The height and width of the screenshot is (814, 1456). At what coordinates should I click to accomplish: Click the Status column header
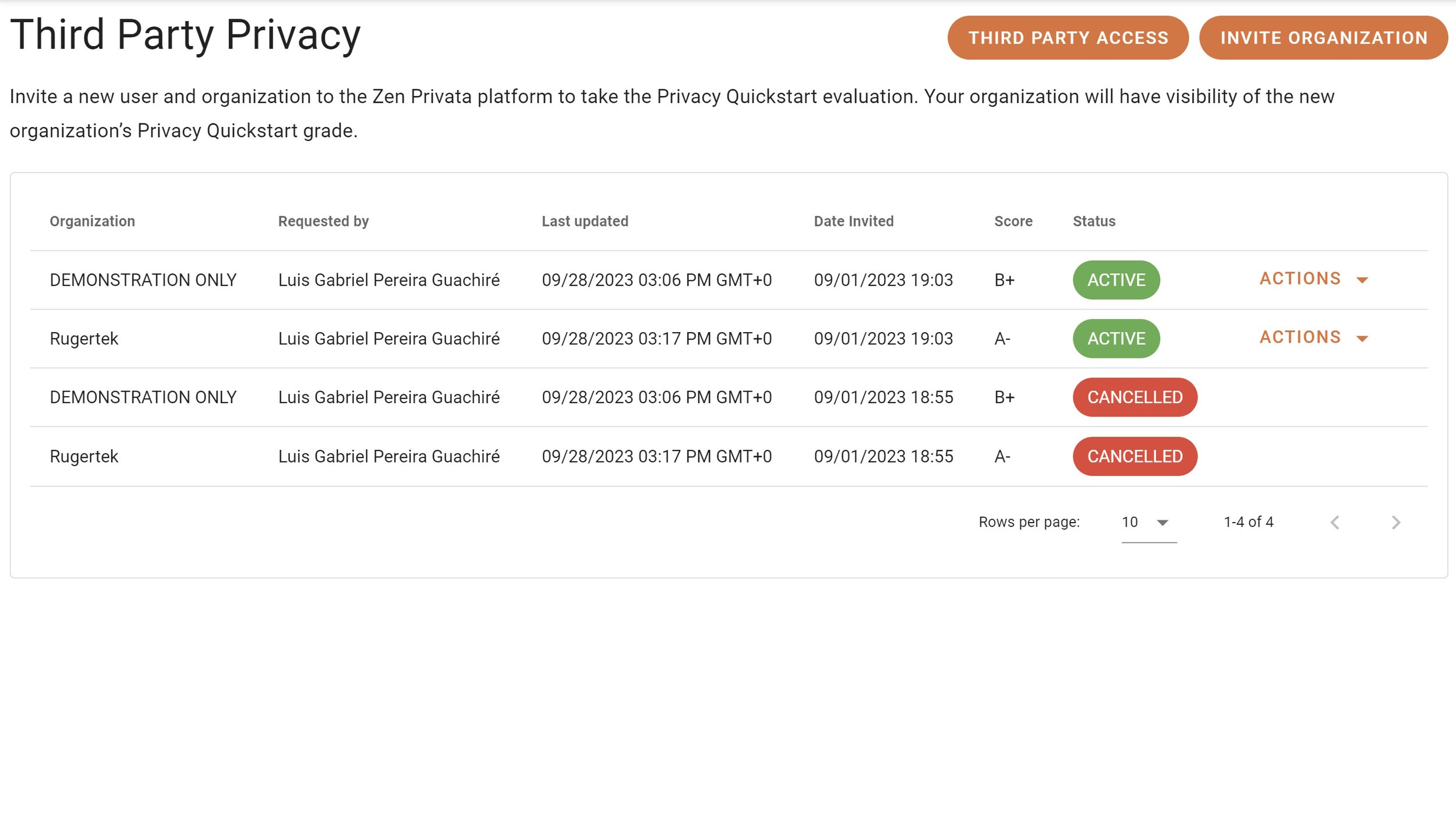[x=1094, y=221]
